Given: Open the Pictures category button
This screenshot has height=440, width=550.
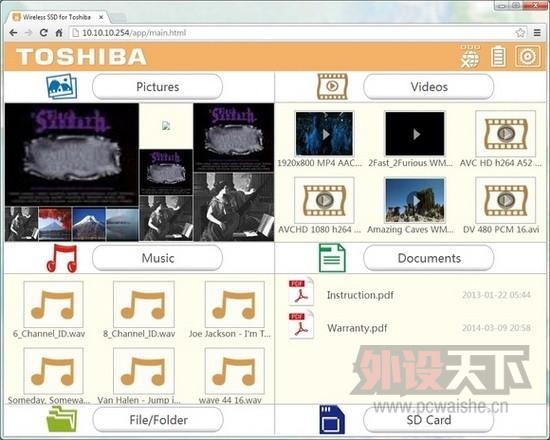Looking at the screenshot, I should (157, 87).
